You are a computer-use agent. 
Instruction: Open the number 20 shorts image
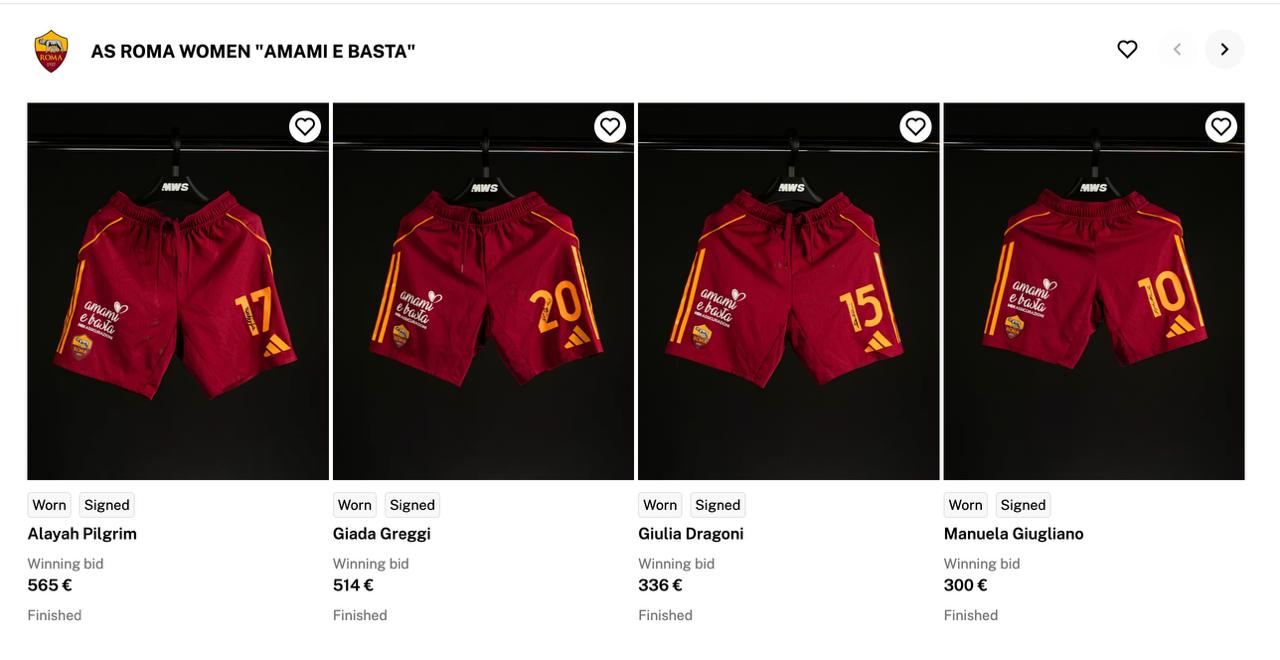[483, 291]
